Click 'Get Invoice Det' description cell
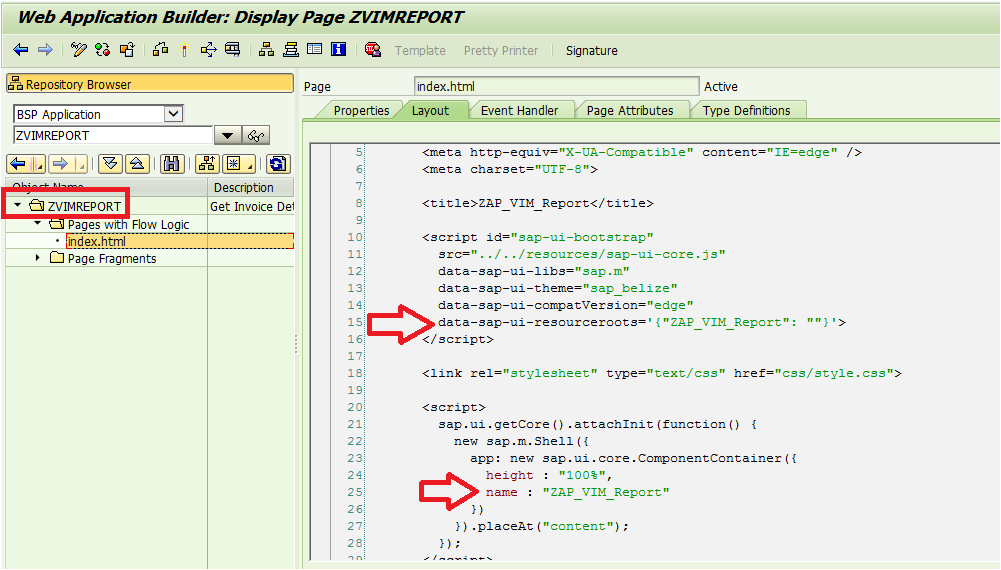 [x=252, y=206]
